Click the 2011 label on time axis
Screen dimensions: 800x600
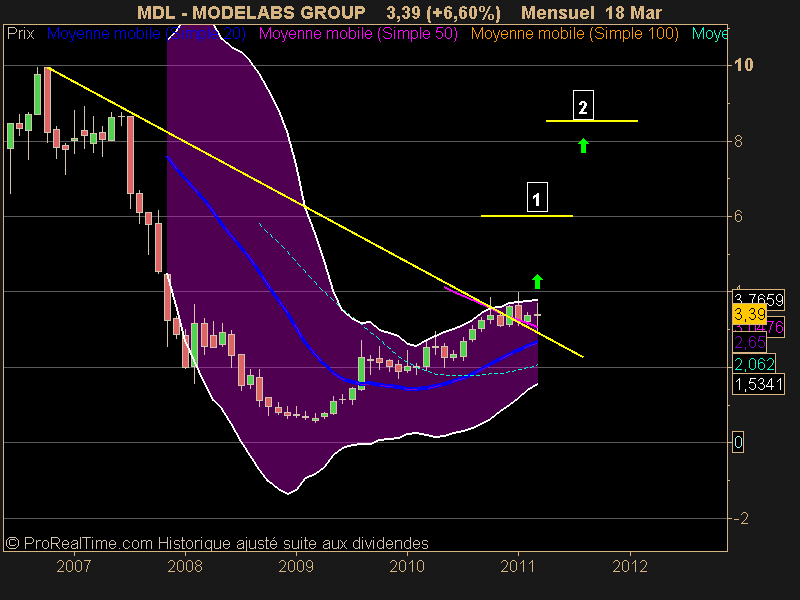518,566
